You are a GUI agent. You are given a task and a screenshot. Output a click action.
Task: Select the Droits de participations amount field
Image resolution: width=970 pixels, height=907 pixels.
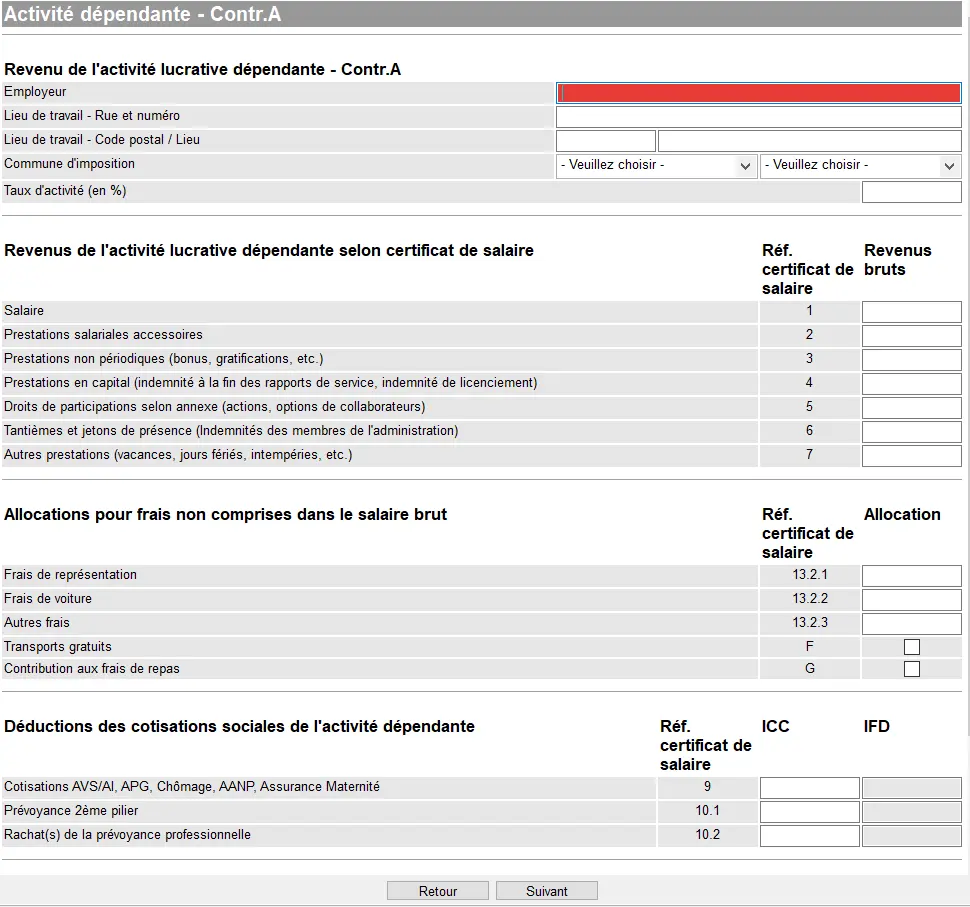(x=911, y=408)
